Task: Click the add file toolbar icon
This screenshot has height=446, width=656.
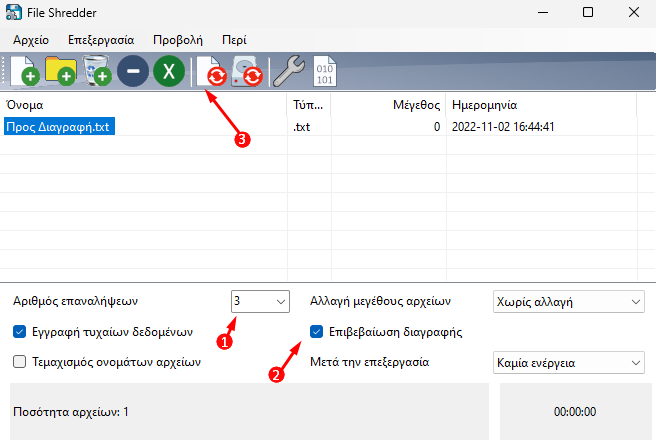Action: (x=25, y=71)
